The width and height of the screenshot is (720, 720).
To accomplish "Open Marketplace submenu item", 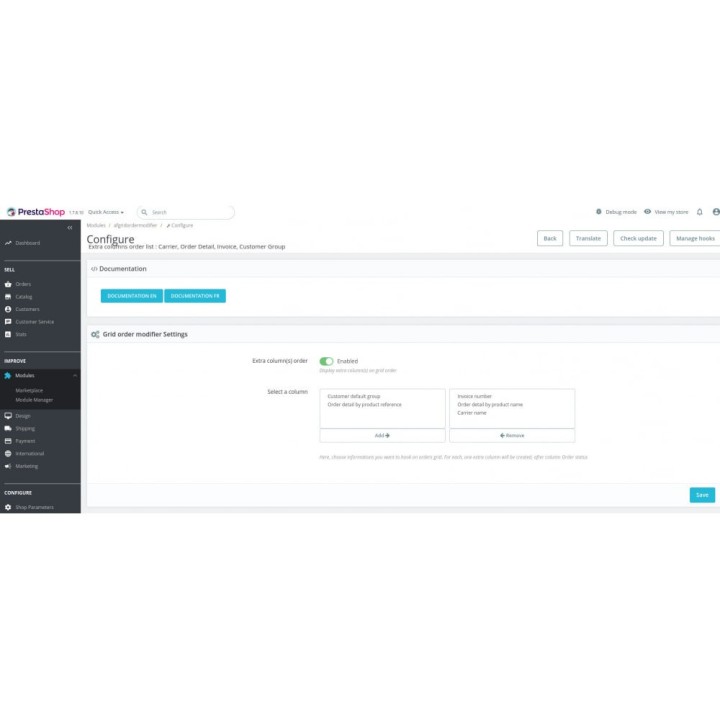I will [x=29, y=390].
